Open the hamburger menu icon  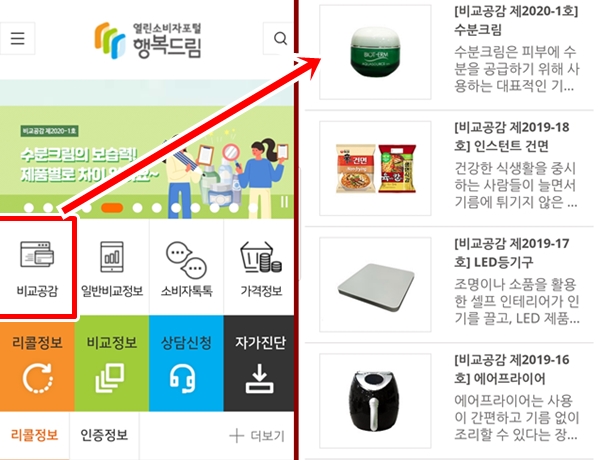pyautogui.click(x=17, y=38)
